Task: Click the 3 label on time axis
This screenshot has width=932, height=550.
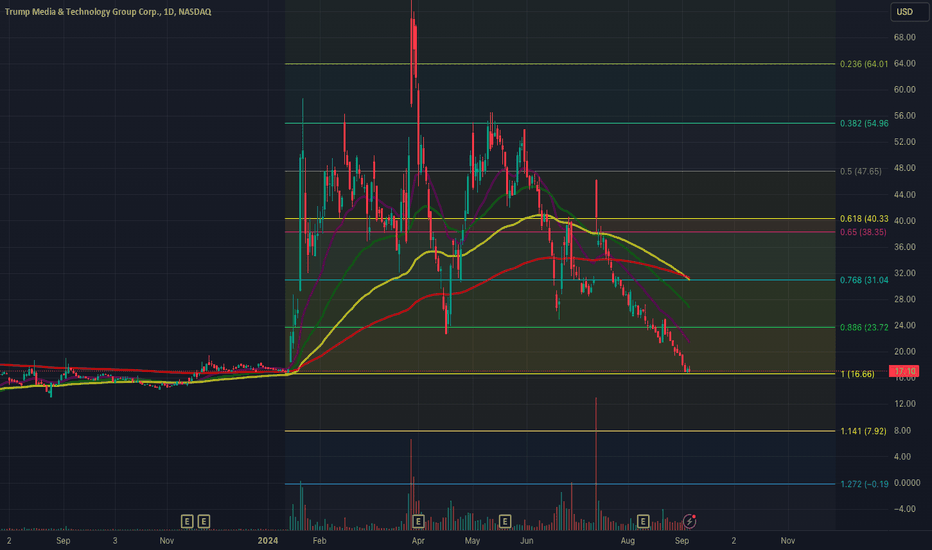Action: tap(115, 540)
